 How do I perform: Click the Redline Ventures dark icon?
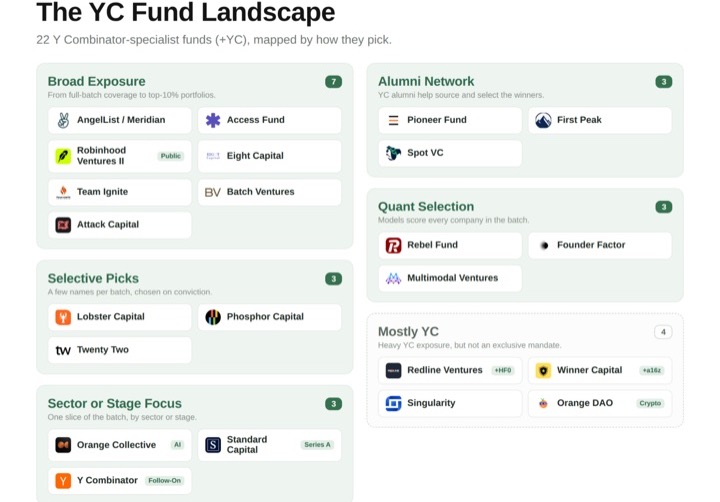[394, 370]
